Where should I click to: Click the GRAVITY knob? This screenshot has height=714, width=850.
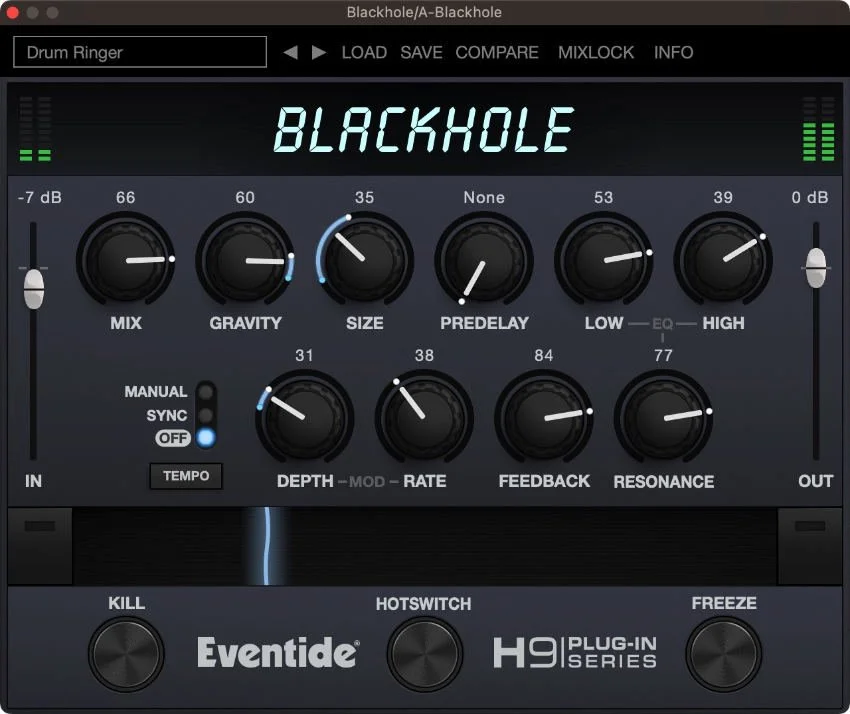click(245, 261)
